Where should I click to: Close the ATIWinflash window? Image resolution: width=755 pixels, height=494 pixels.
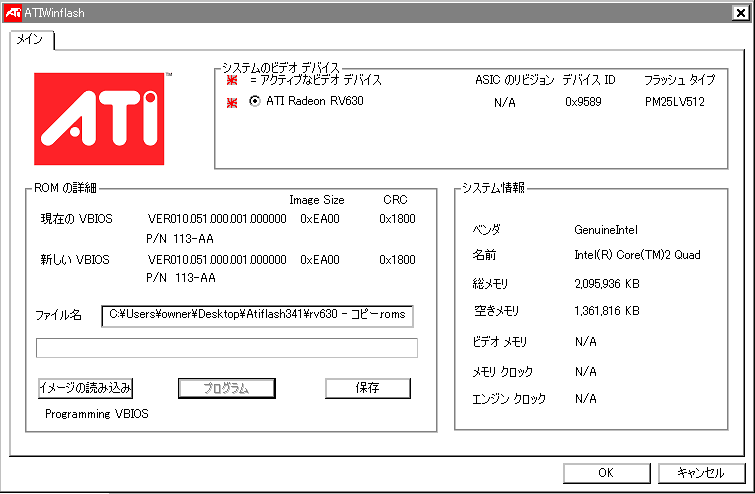click(741, 13)
